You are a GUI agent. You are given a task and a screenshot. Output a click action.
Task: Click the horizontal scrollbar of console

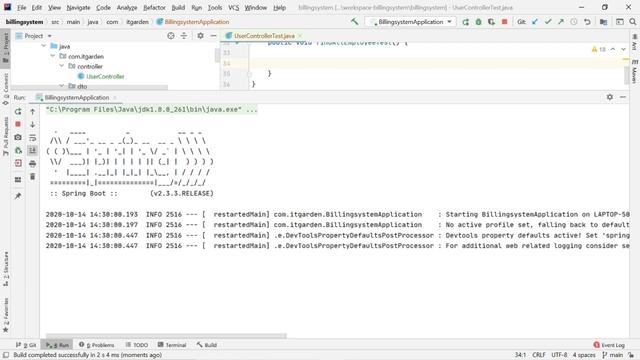click(166, 336)
